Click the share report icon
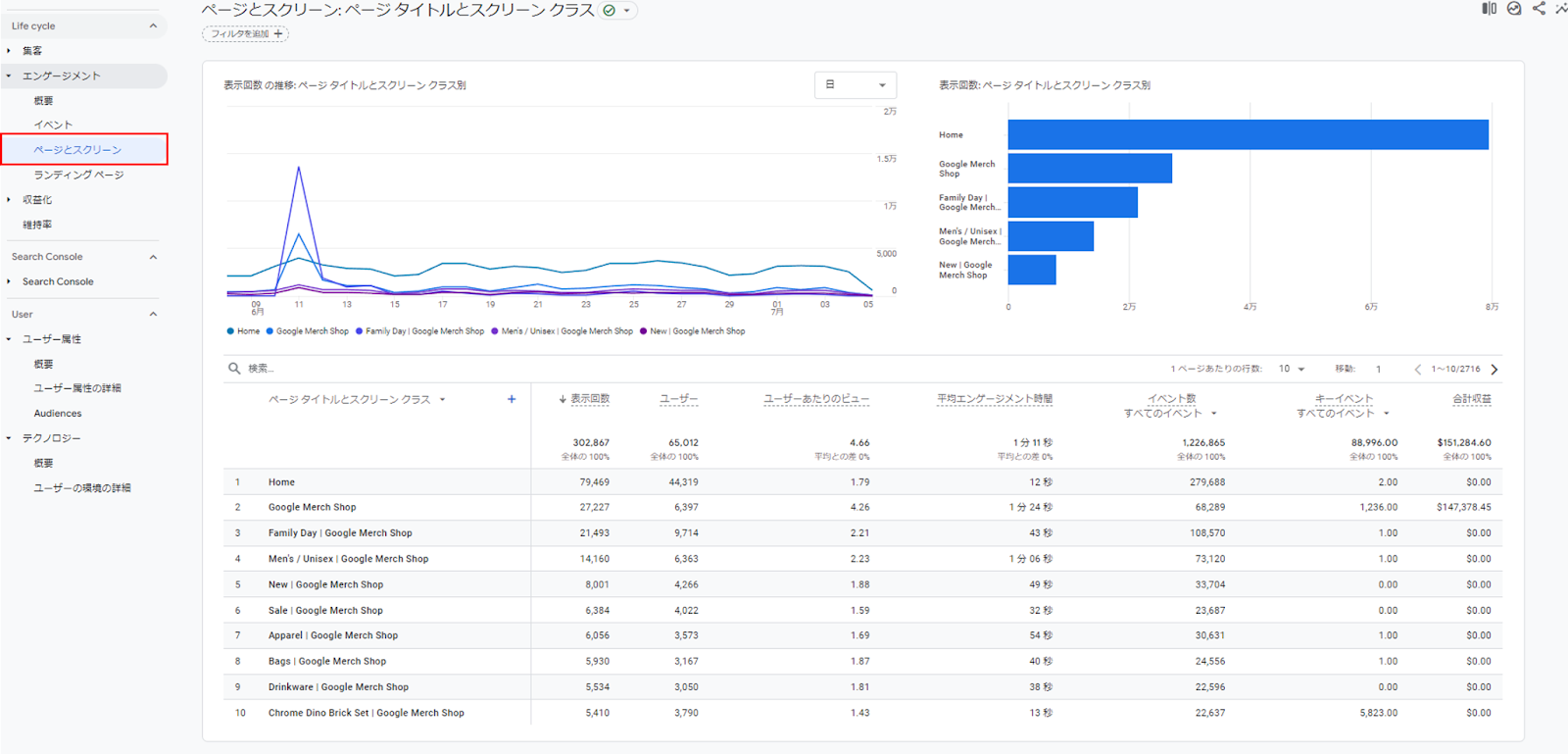The image size is (1568, 754). coord(1539,9)
